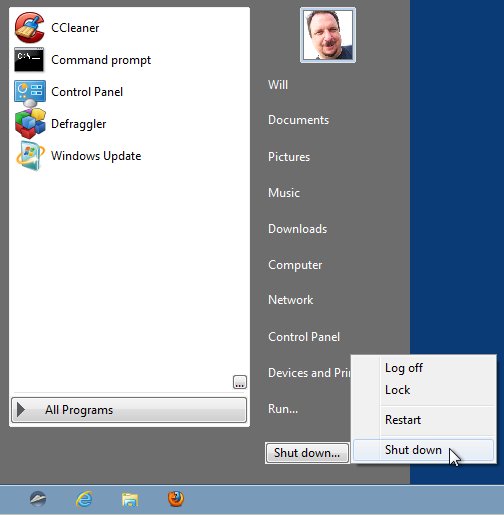Image resolution: width=504 pixels, height=515 pixels.
Task: Open Windows Update icon
Action: [x=30, y=156]
